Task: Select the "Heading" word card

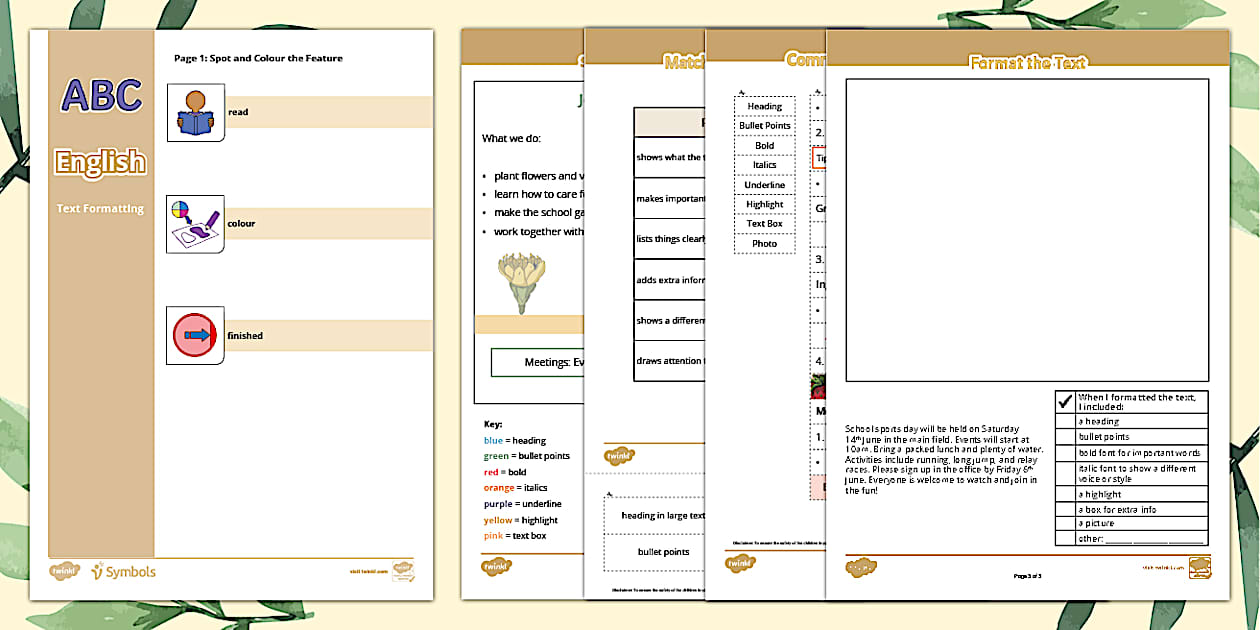Action: click(x=764, y=106)
